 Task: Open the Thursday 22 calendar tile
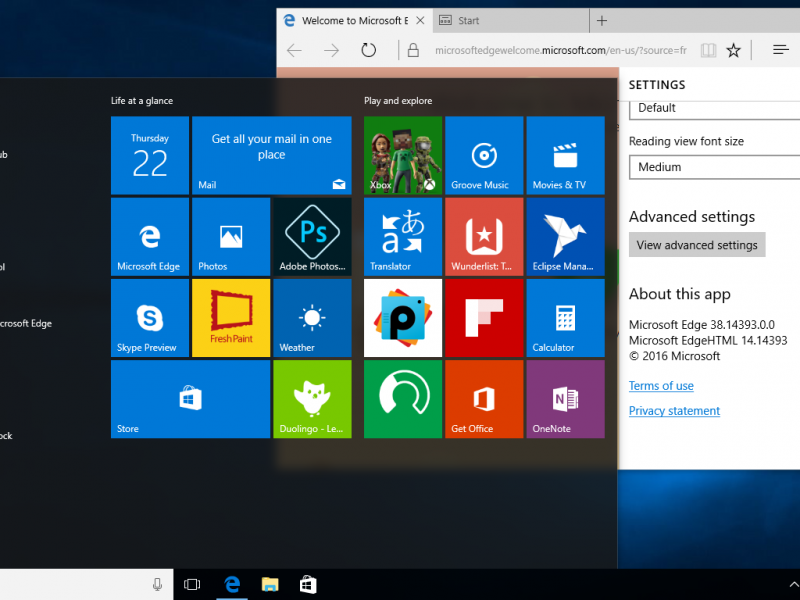click(149, 155)
